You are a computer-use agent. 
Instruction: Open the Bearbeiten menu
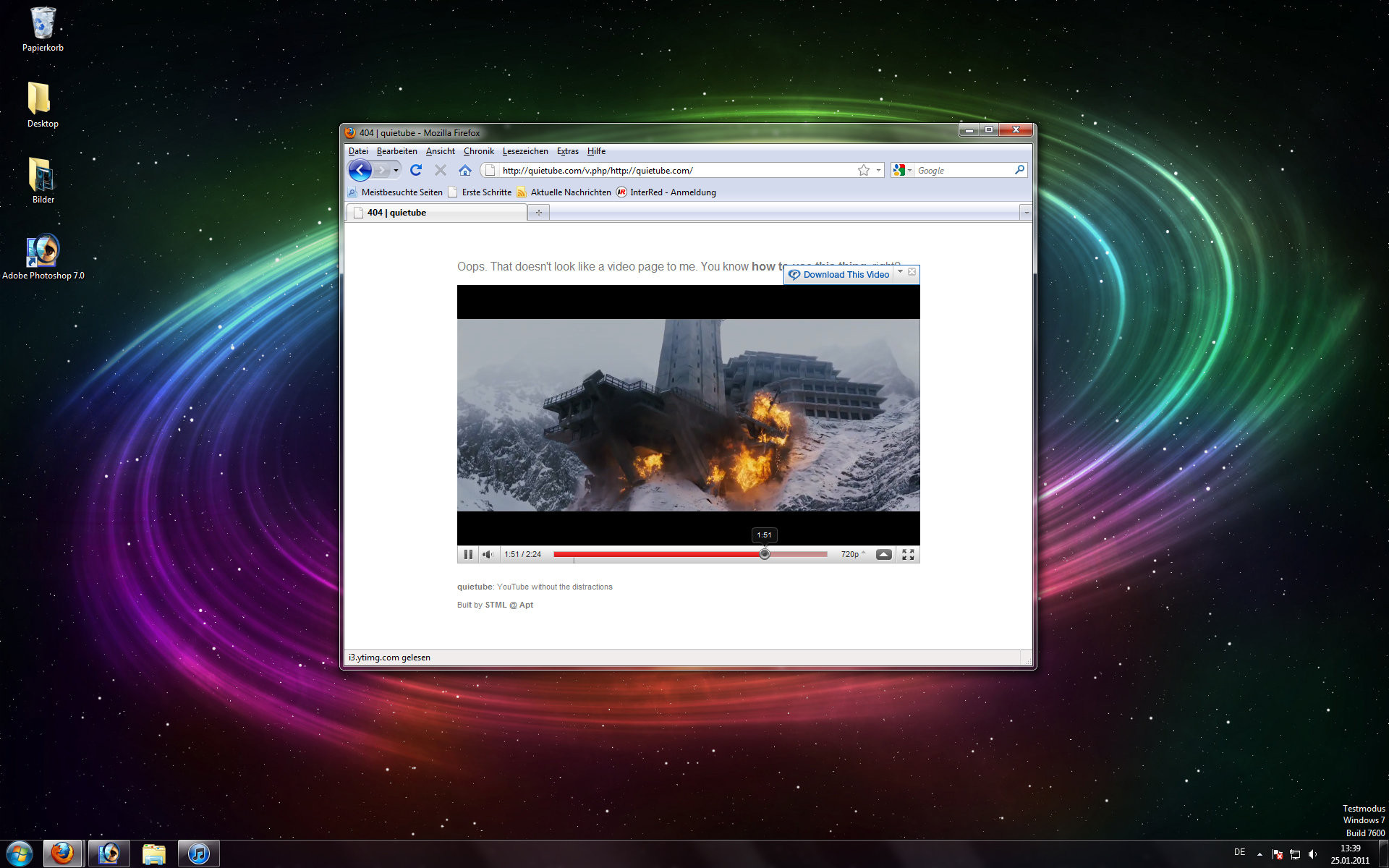[x=396, y=151]
